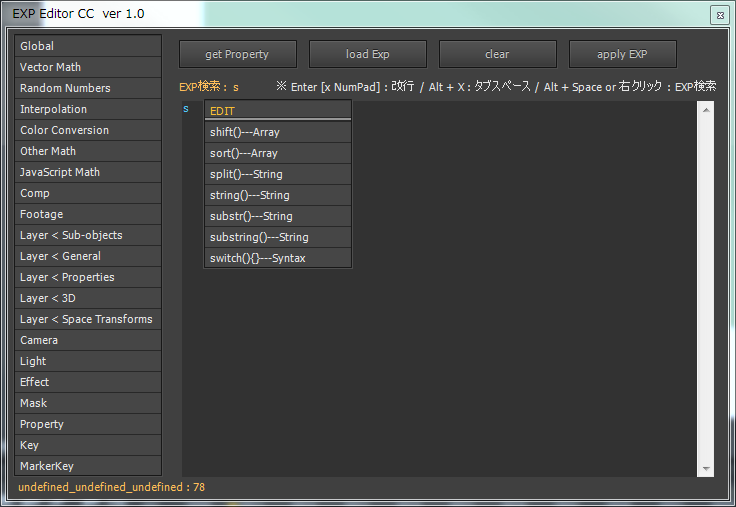Choose string()---String suggestion
Screen dimensions: 736x507
coord(278,195)
